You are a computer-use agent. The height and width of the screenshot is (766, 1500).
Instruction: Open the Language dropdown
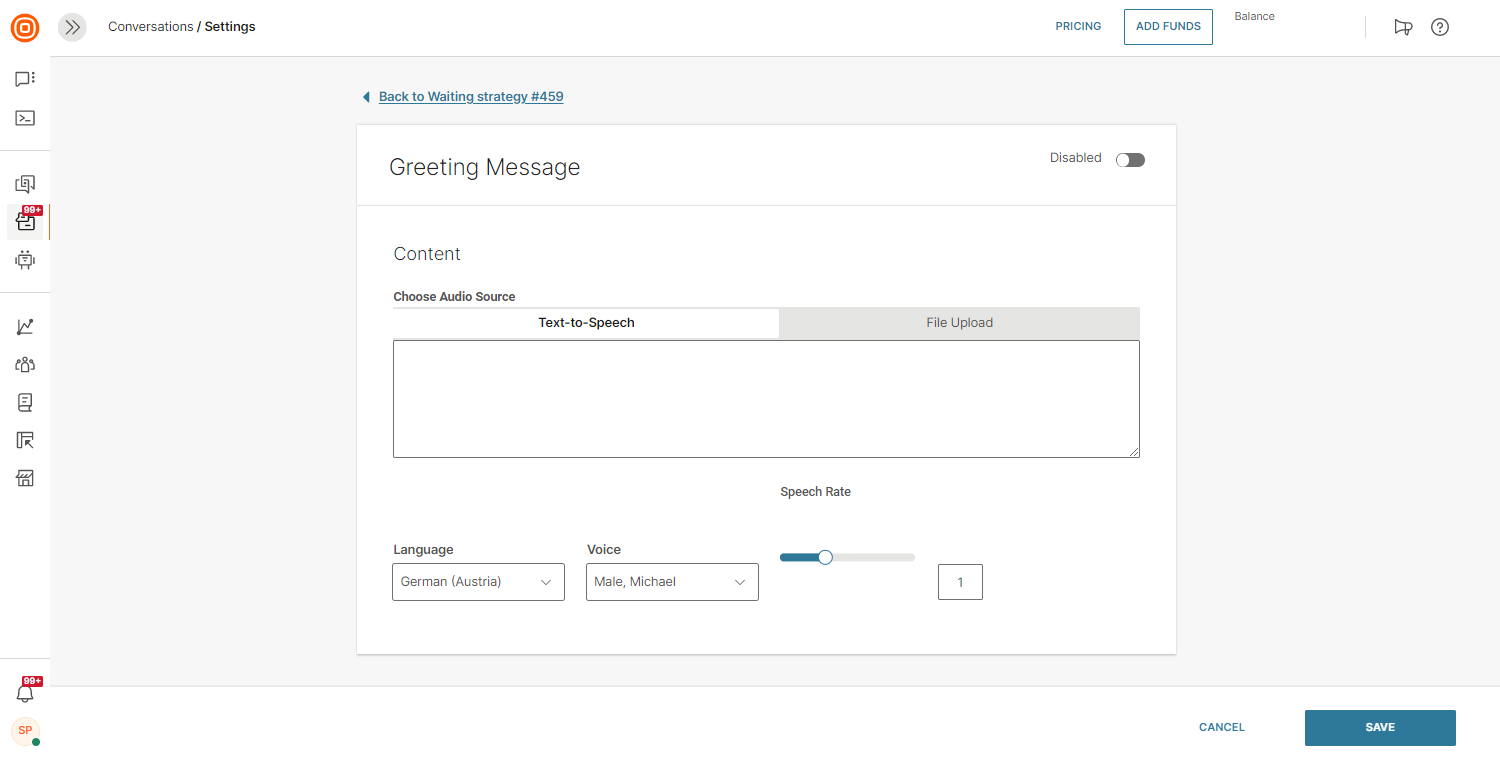[x=478, y=582]
